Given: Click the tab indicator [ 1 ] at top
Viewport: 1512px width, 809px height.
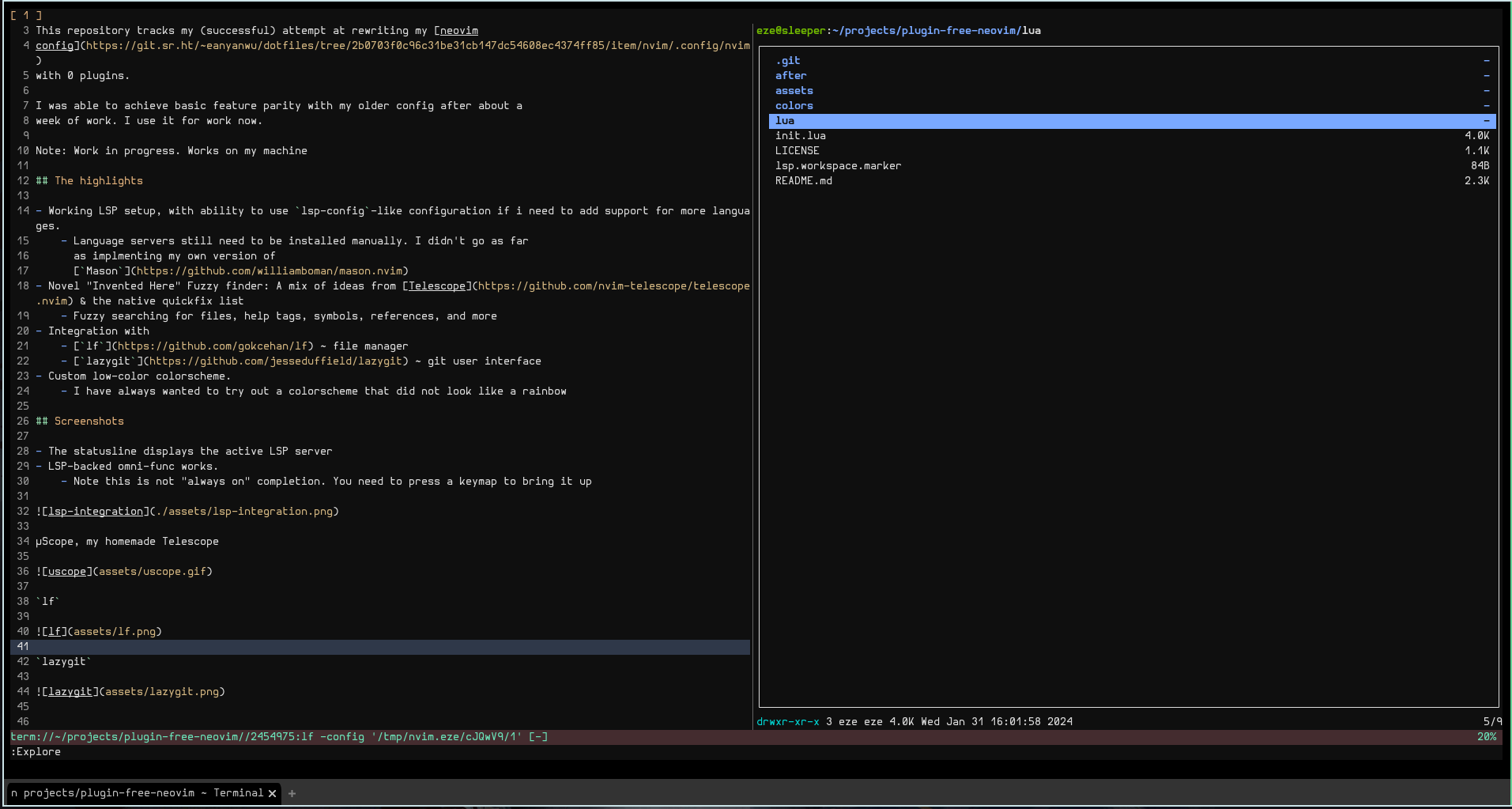Looking at the screenshot, I should (26, 15).
